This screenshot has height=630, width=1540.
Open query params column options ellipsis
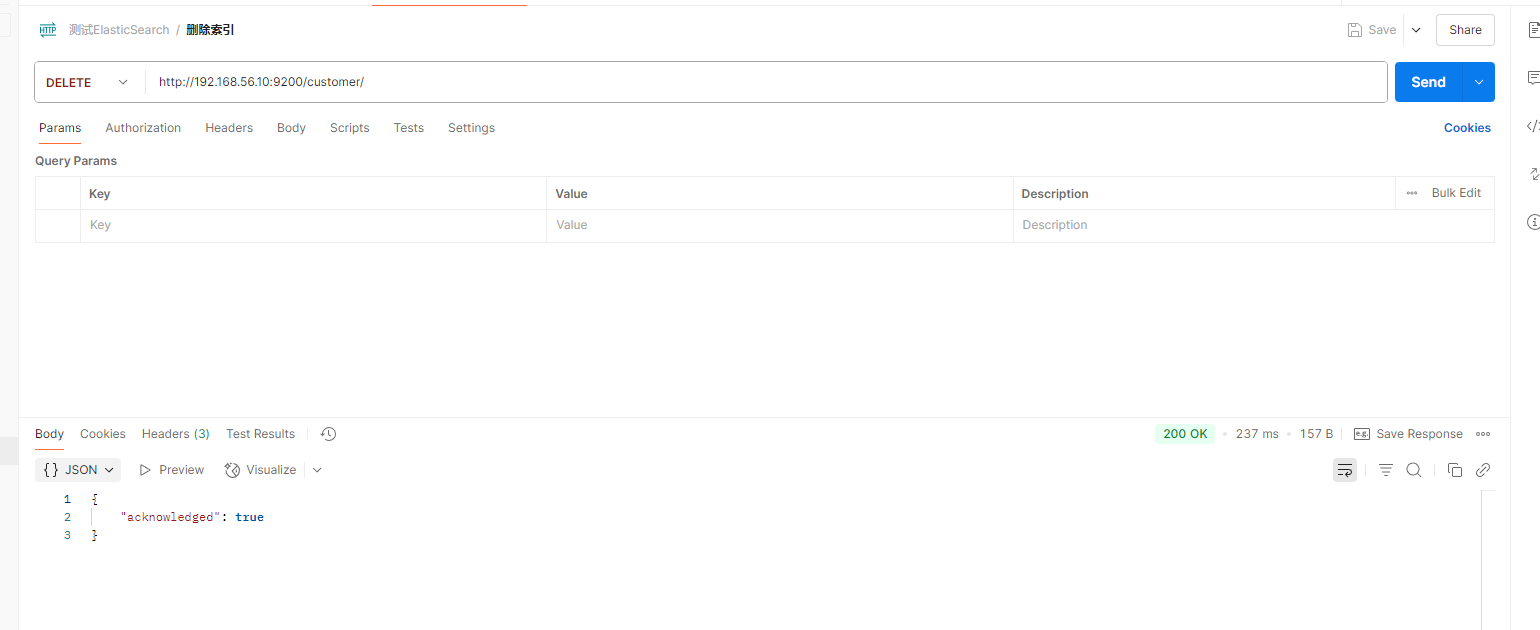point(1412,193)
